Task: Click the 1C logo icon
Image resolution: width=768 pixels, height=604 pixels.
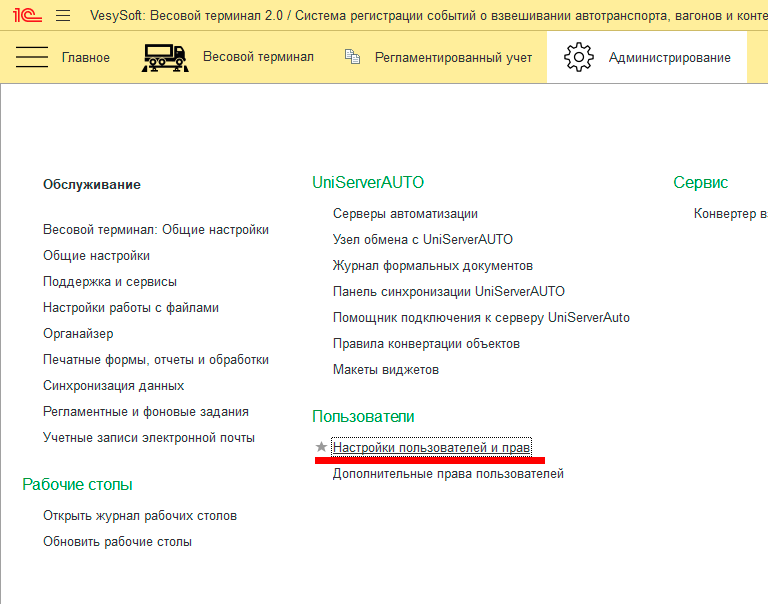Action: [x=27, y=15]
